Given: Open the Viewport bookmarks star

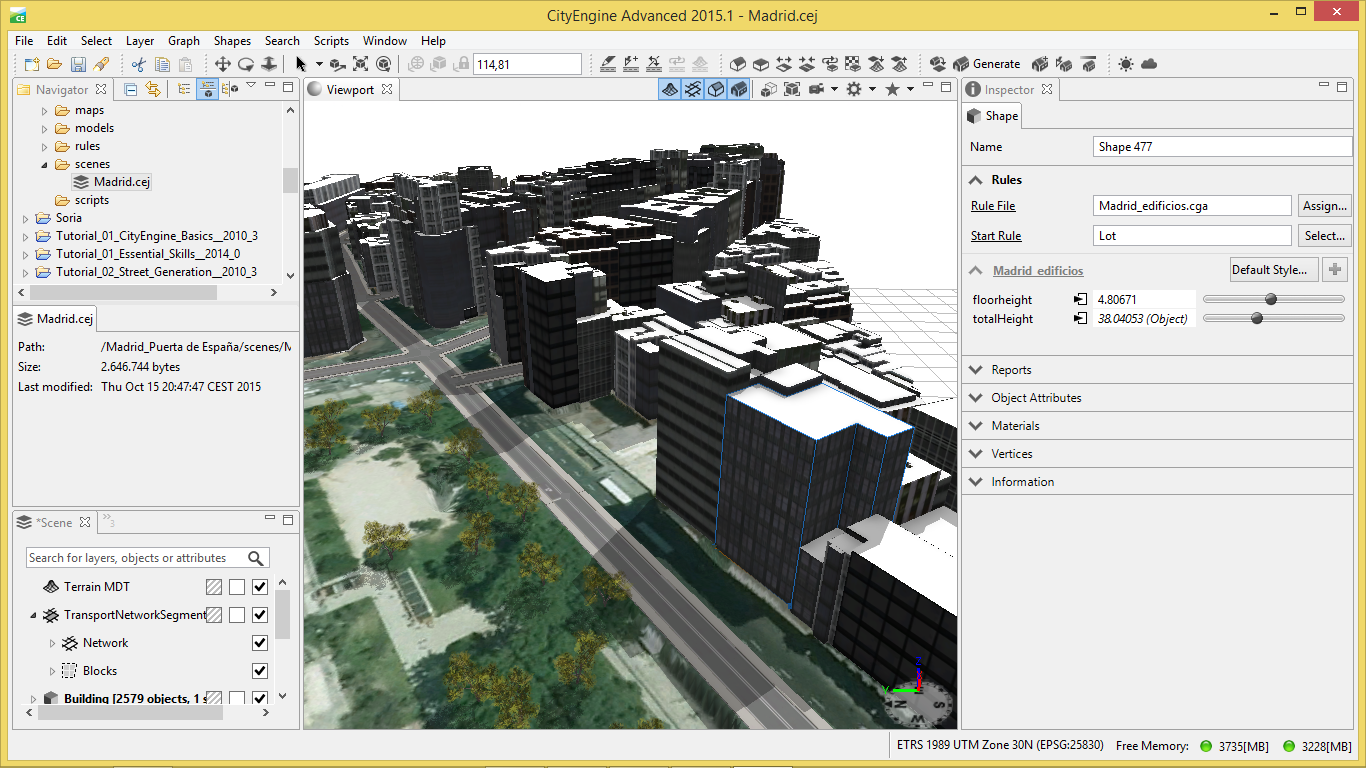Looking at the screenshot, I should point(892,89).
